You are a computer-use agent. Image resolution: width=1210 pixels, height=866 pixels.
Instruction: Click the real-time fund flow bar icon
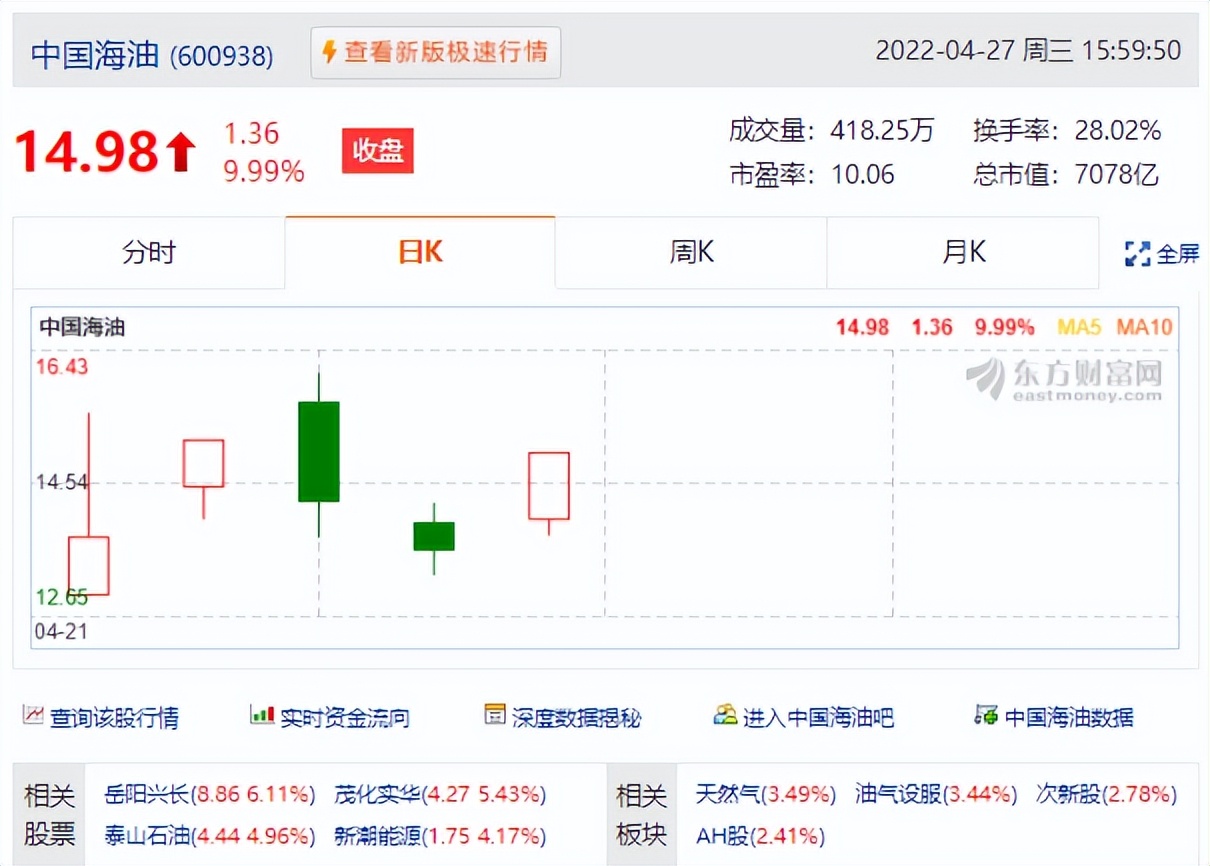point(262,716)
